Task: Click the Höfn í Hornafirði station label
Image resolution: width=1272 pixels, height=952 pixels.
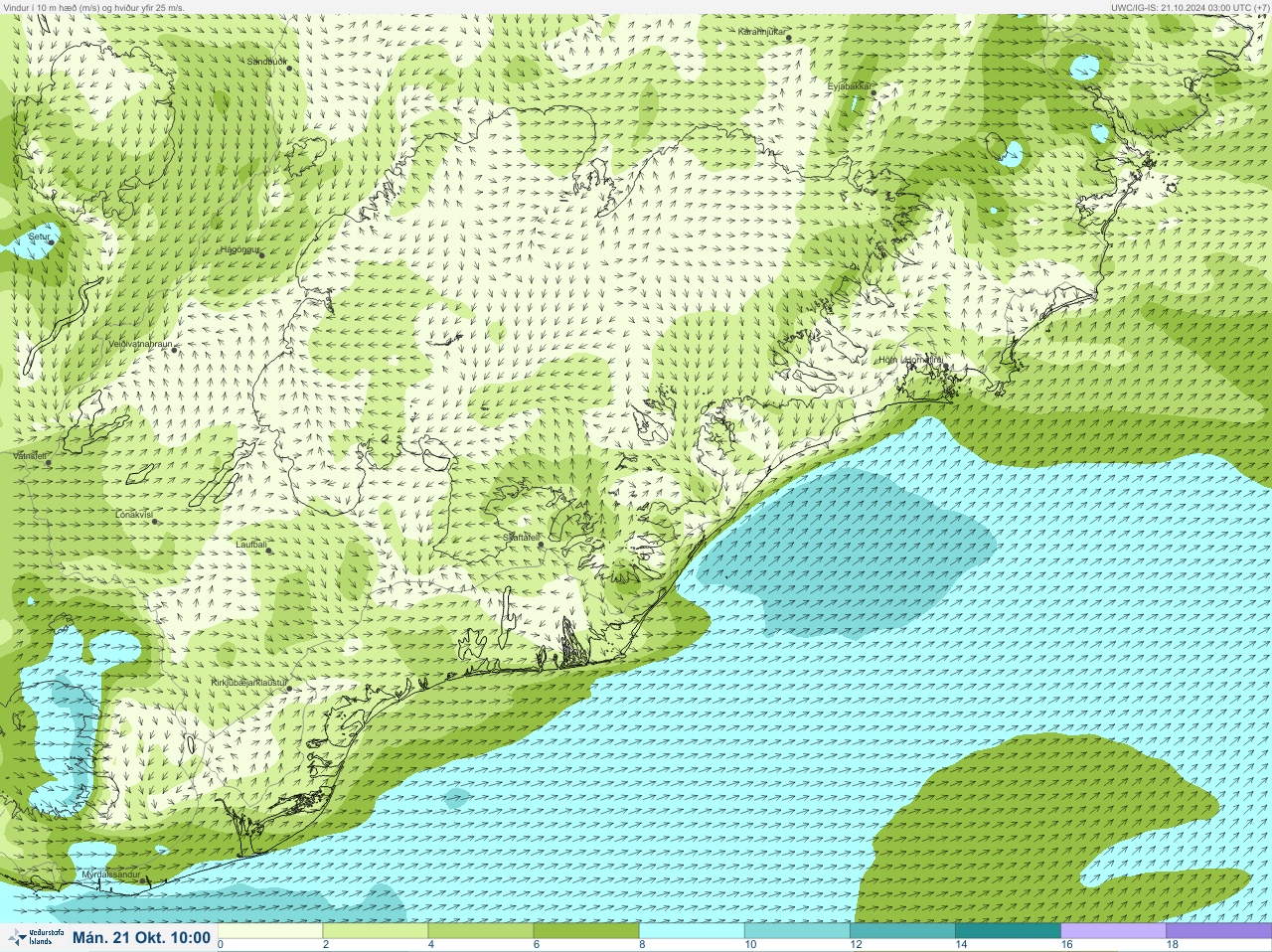Action: click(910, 360)
